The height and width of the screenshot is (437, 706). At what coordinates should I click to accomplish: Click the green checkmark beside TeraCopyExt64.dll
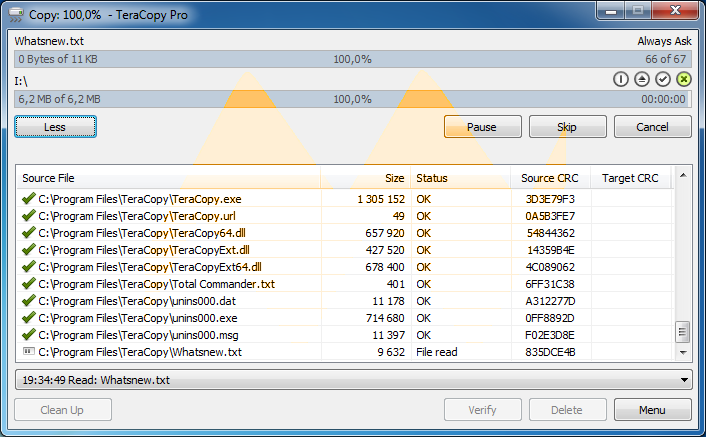pos(28,266)
